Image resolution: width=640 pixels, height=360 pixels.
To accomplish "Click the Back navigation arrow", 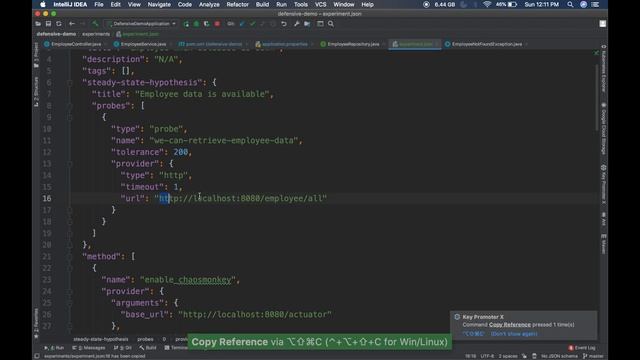I will point(72,24).
